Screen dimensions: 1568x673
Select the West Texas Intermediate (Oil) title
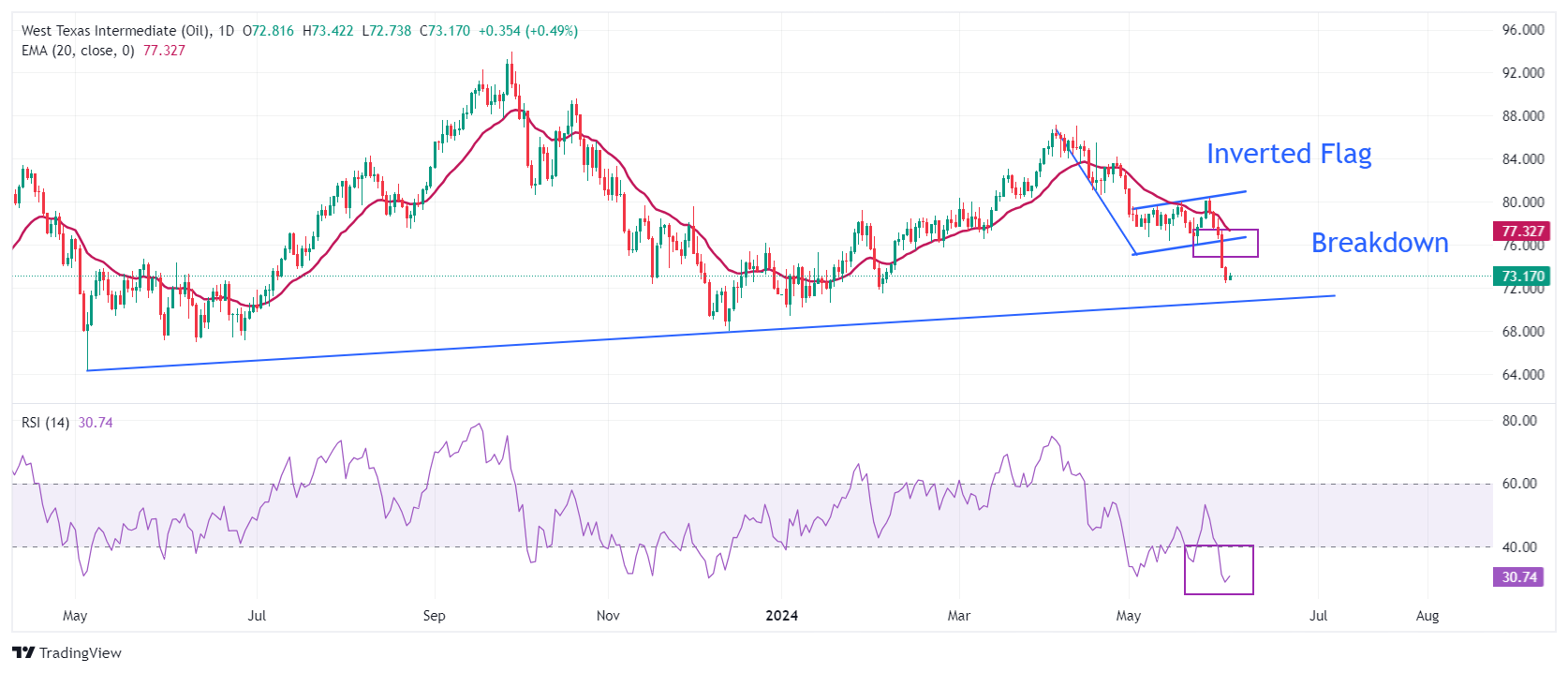pos(116,31)
